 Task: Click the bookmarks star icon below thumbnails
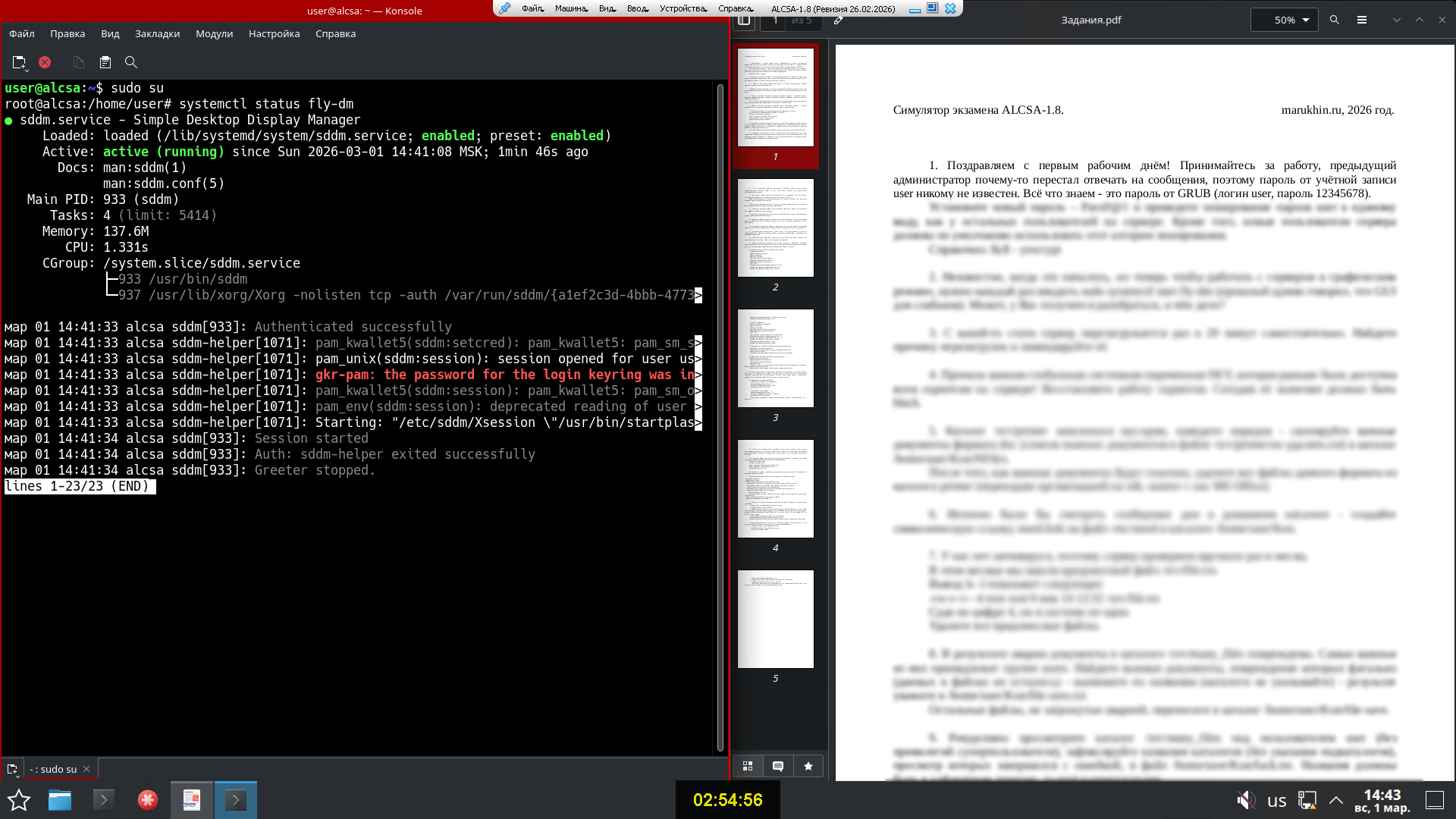point(808,766)
